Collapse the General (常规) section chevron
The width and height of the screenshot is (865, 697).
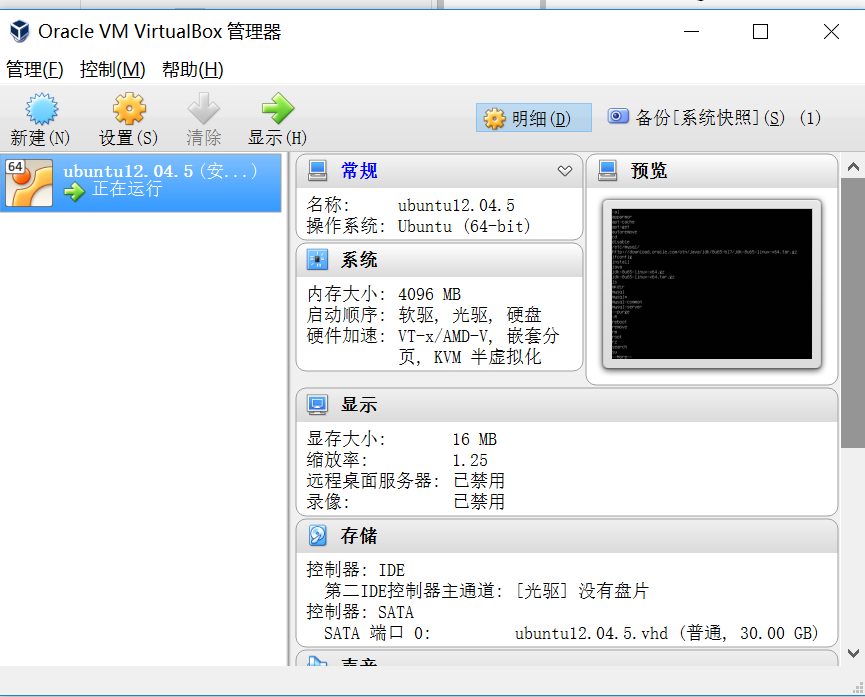pyautogui.click(x=564, y=171)
